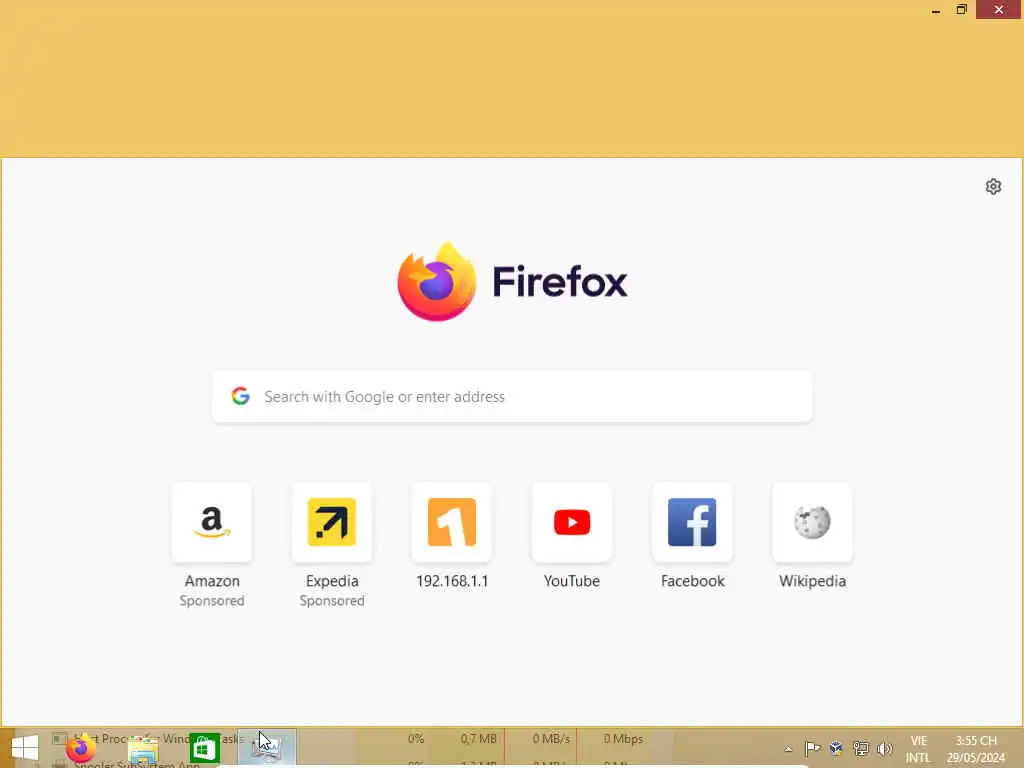
Task: Click the Firefox icon in the taskbar
Action: tap(81, 748)
